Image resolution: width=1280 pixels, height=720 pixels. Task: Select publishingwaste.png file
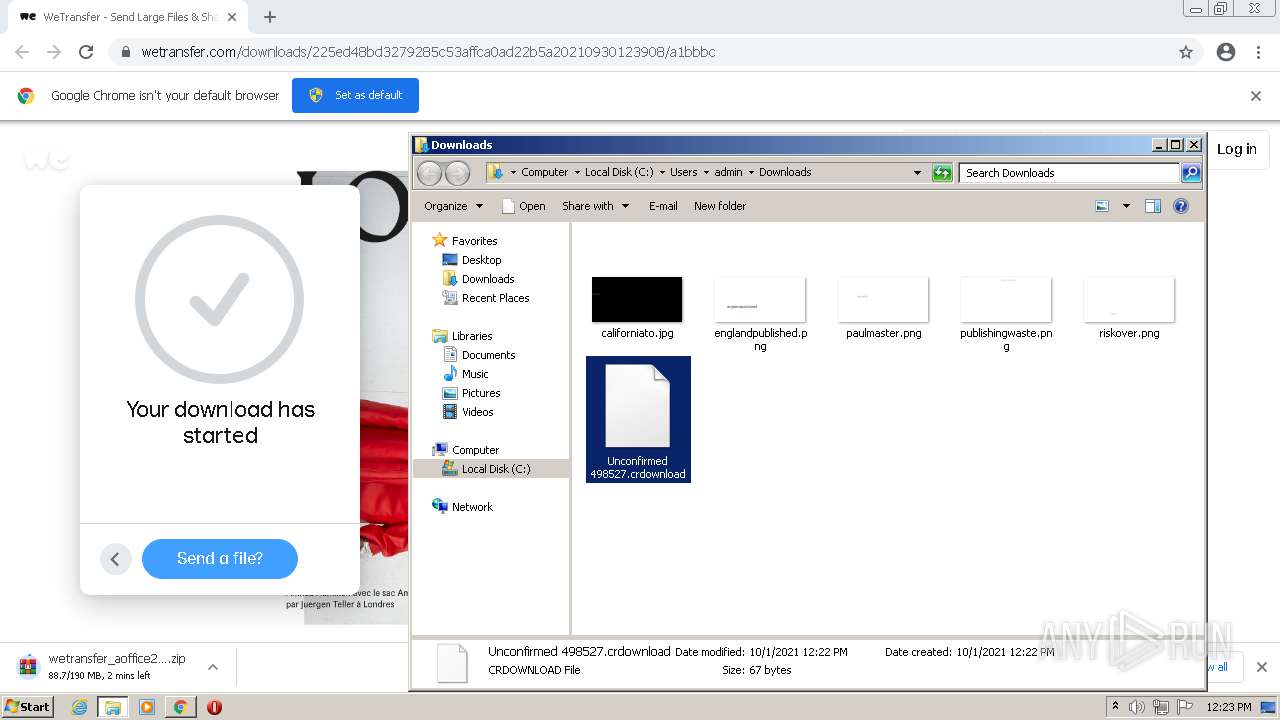(x=1006, y=313)
